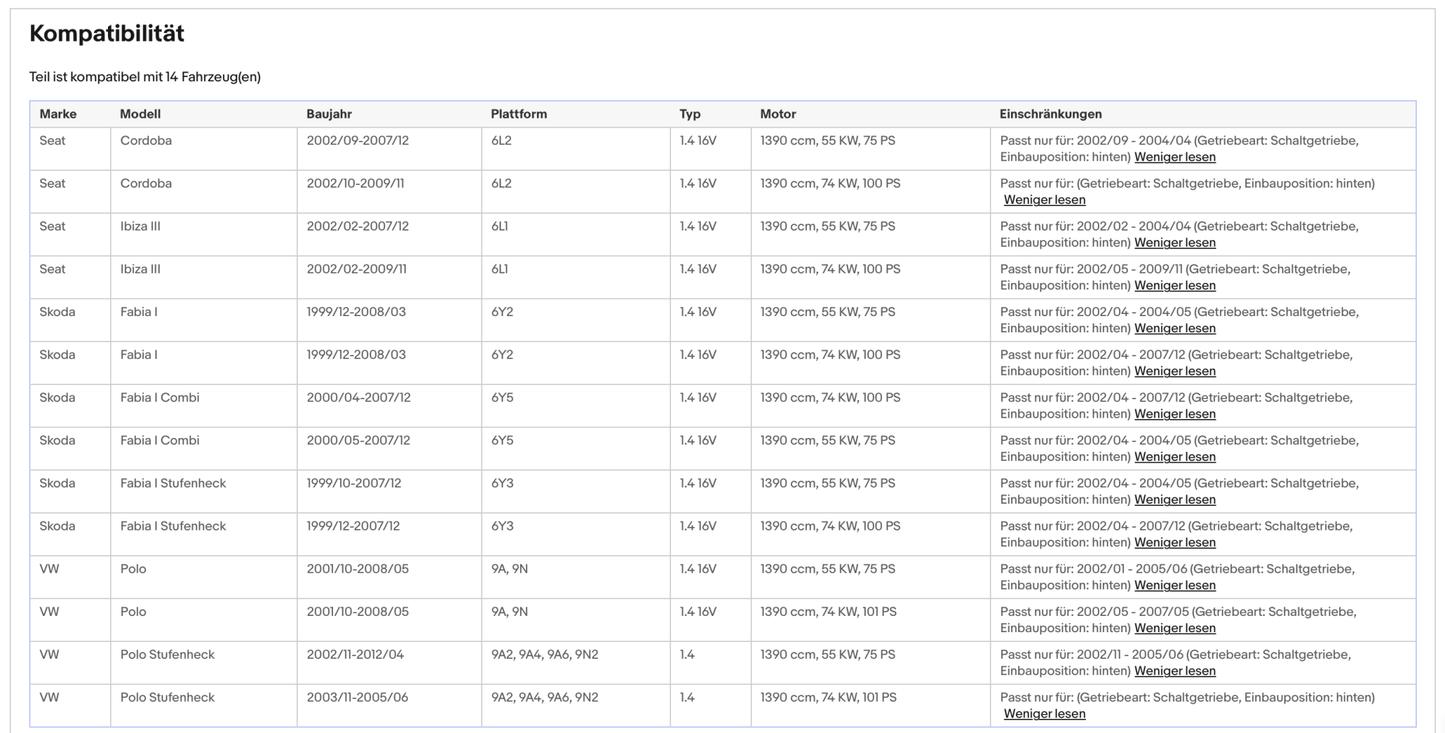Collapse restrictions for Skoda Fabia I 100 PS
This screenshot has height=733, width=1445.
click(1174, 372)
